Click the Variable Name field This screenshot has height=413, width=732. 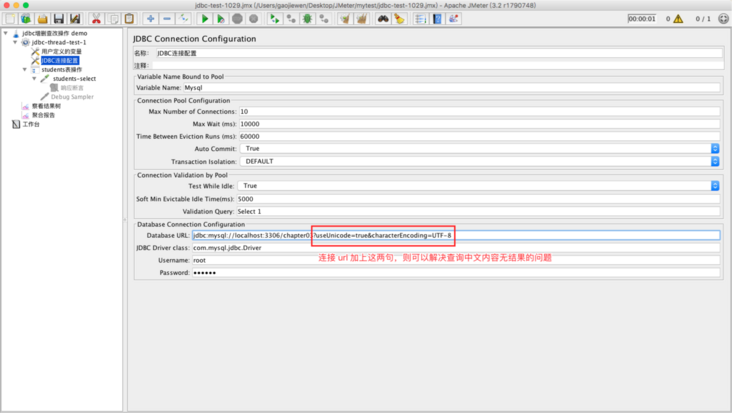coord(451,88)
